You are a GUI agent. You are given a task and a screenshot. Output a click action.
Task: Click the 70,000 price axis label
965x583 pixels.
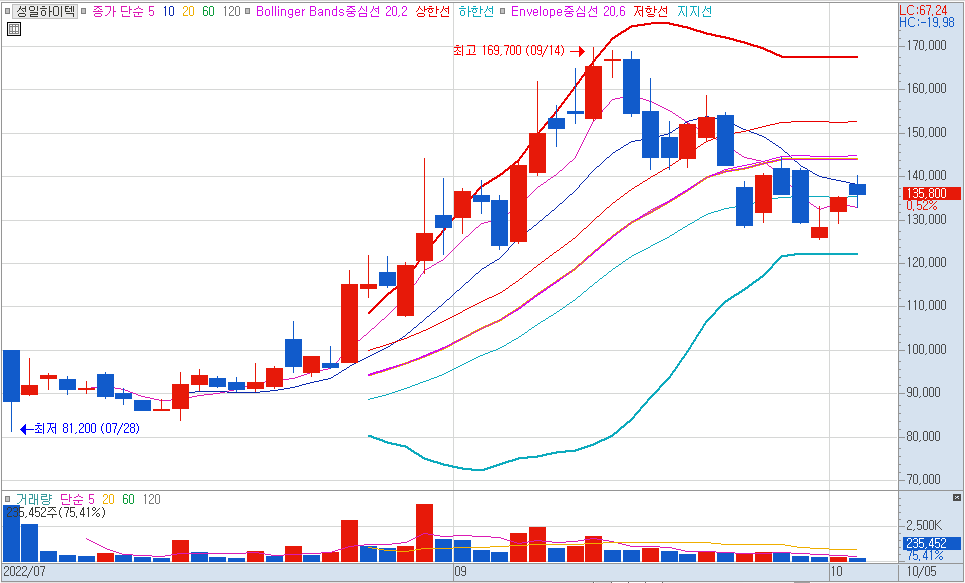point(923,480)
